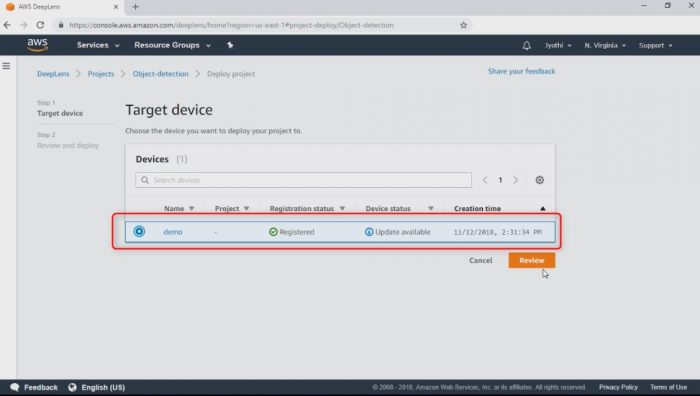
Task: Expand the Resource Groups dropdown
Action: coord(172,45)
